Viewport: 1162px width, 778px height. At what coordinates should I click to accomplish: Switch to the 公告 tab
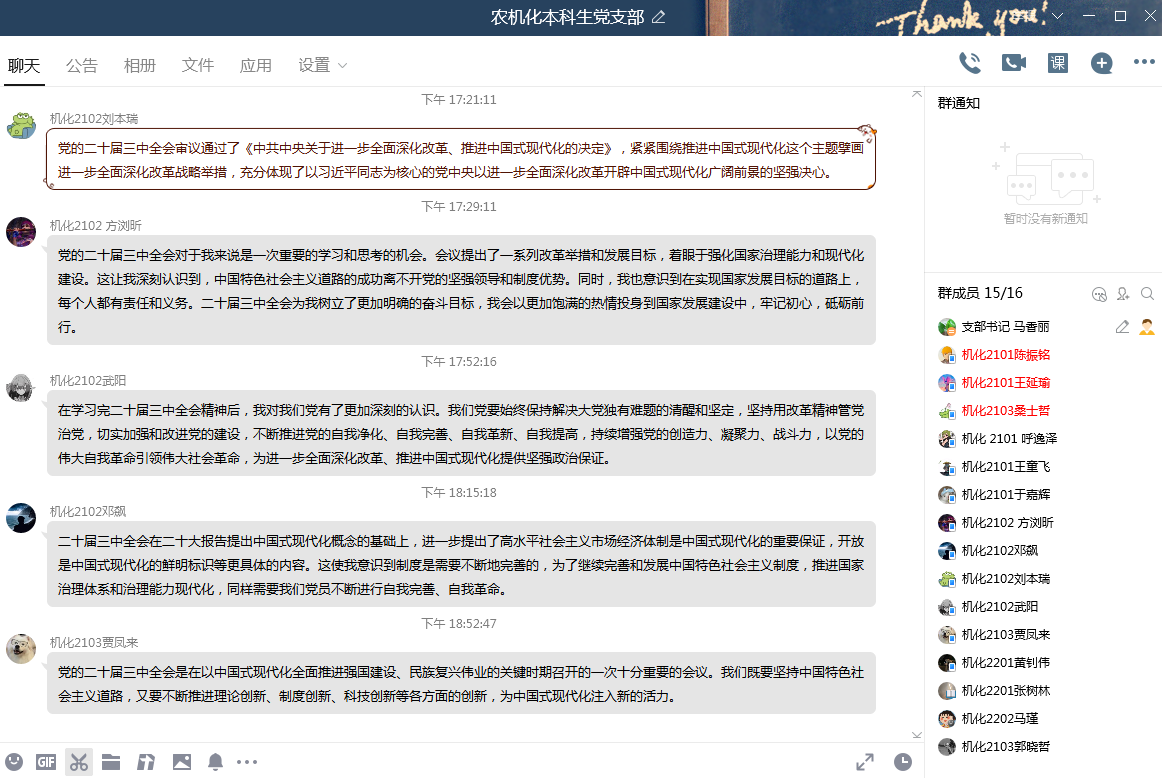[x=82, y=65]
